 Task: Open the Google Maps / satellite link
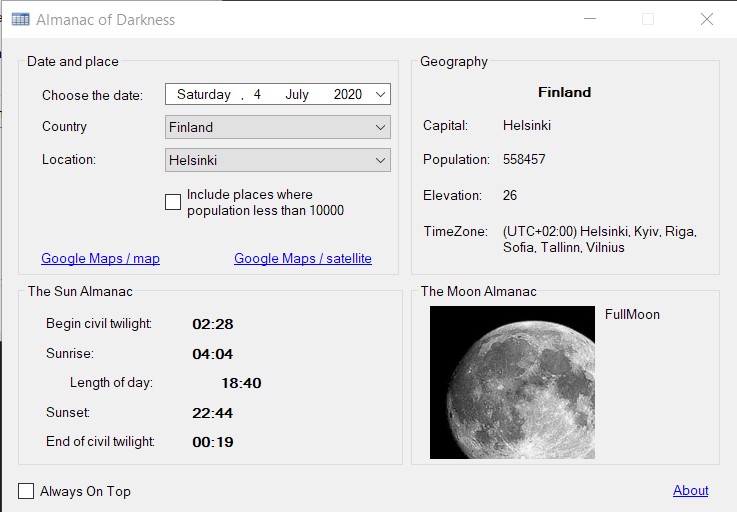coord(302,258)
